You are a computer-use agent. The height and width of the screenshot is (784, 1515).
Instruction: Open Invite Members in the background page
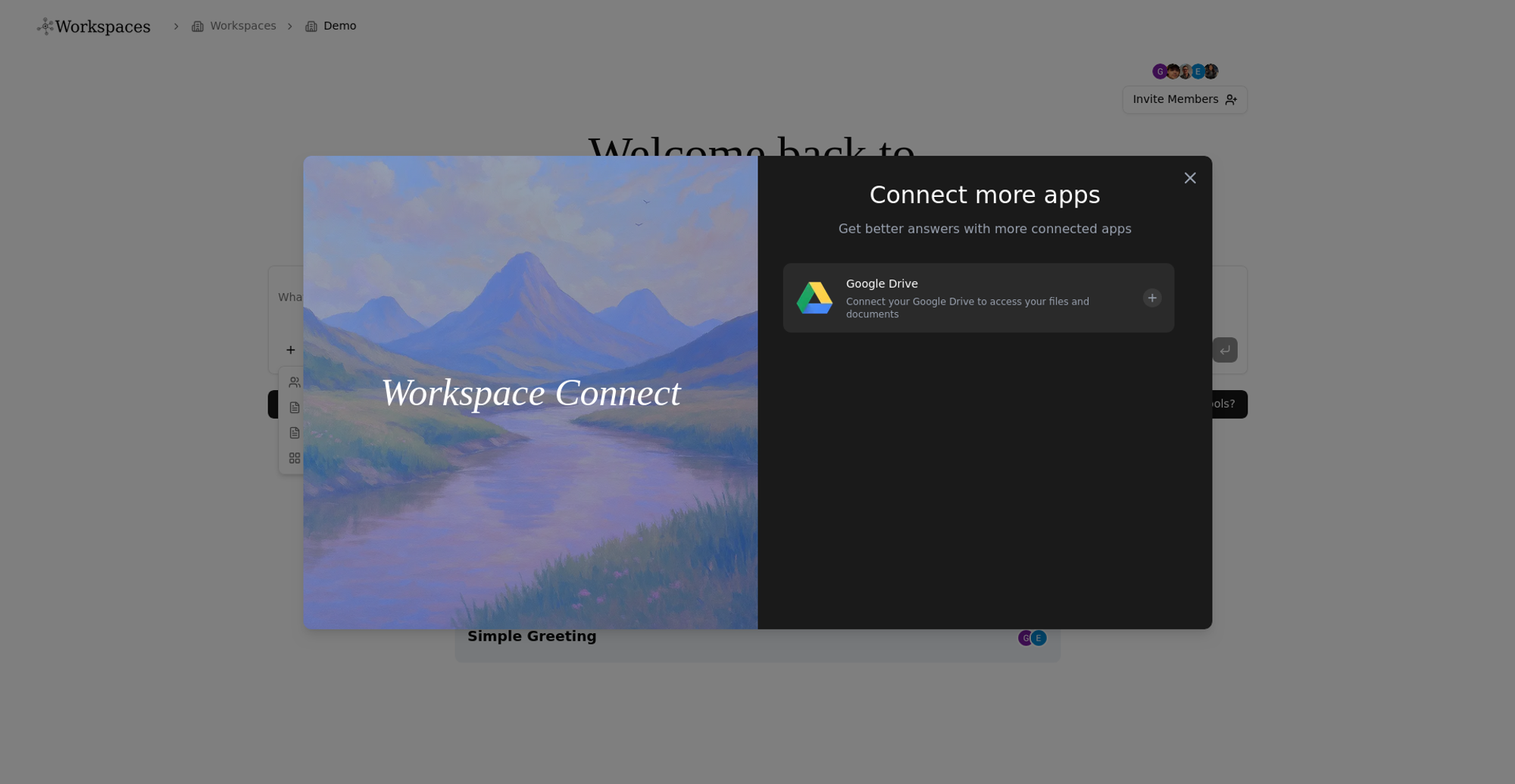pyautogui.click(x=1185, y=100)
